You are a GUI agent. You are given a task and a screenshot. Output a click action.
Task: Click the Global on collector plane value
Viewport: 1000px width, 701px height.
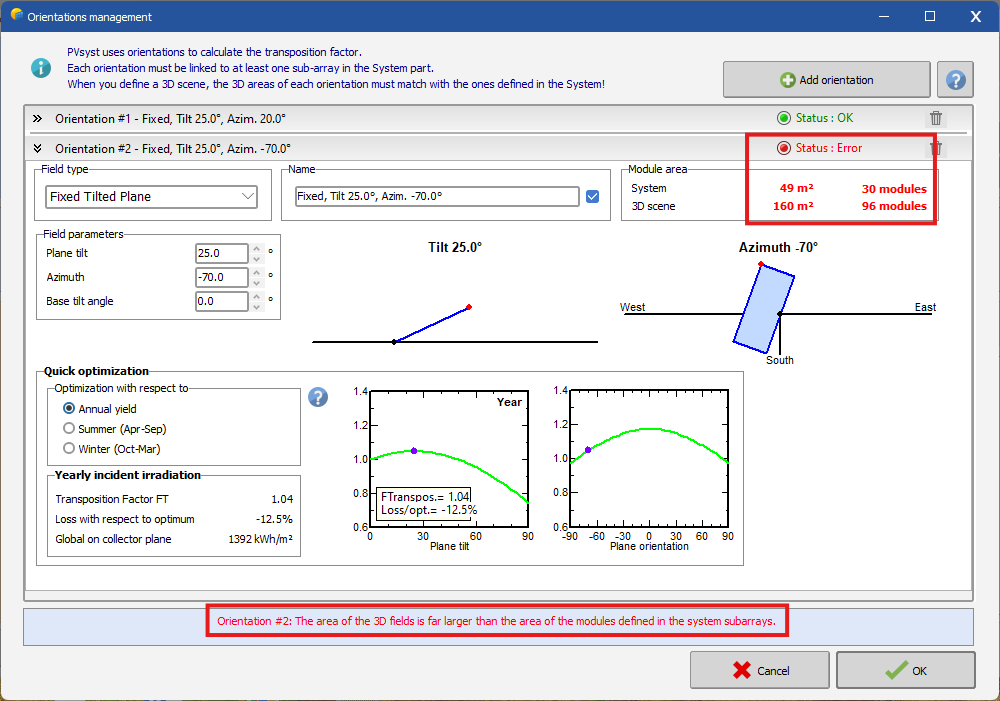point(260,539)
